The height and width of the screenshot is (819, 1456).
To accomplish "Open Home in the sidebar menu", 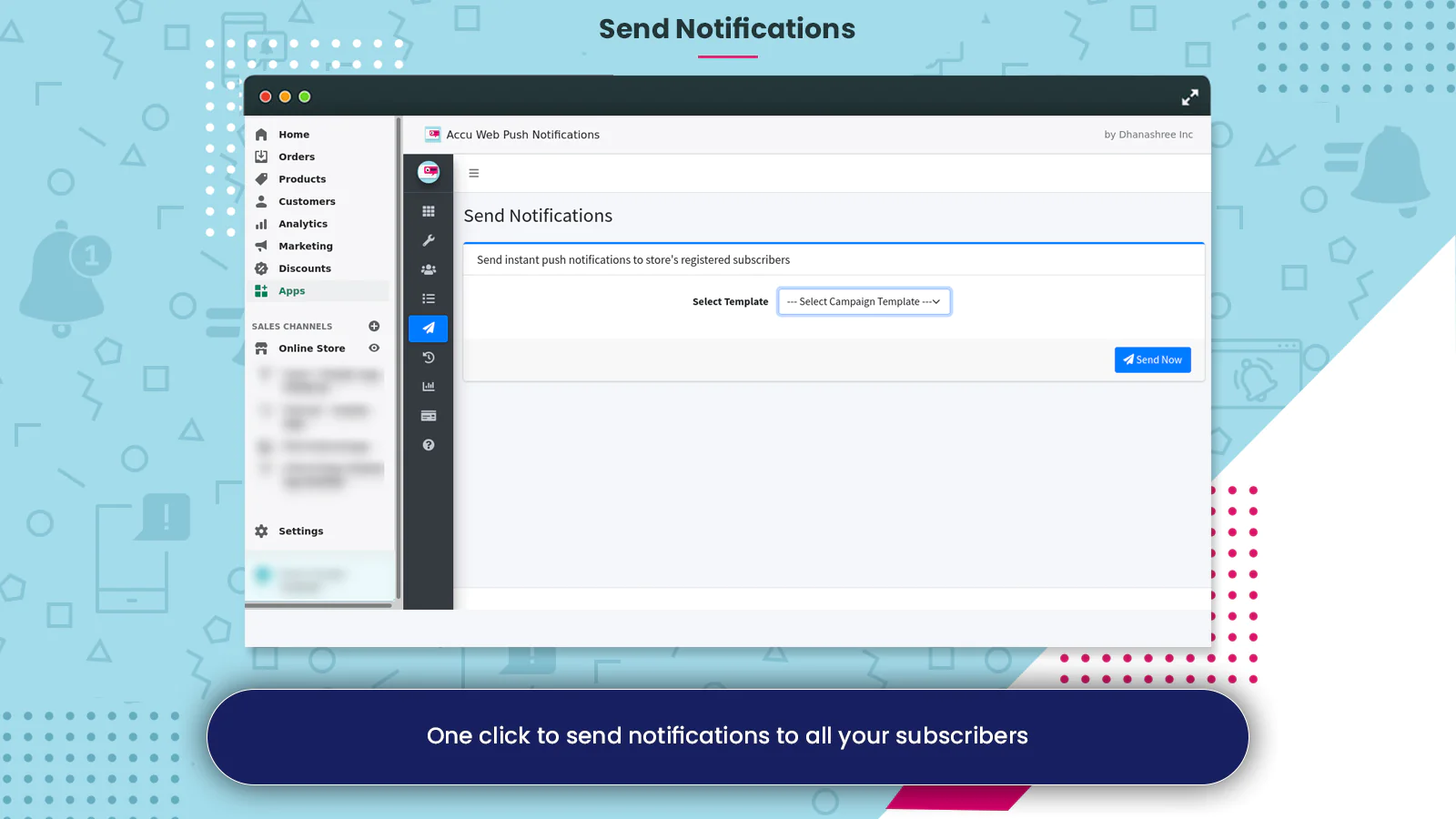I will pyautogui.click(x=294, y=135).
